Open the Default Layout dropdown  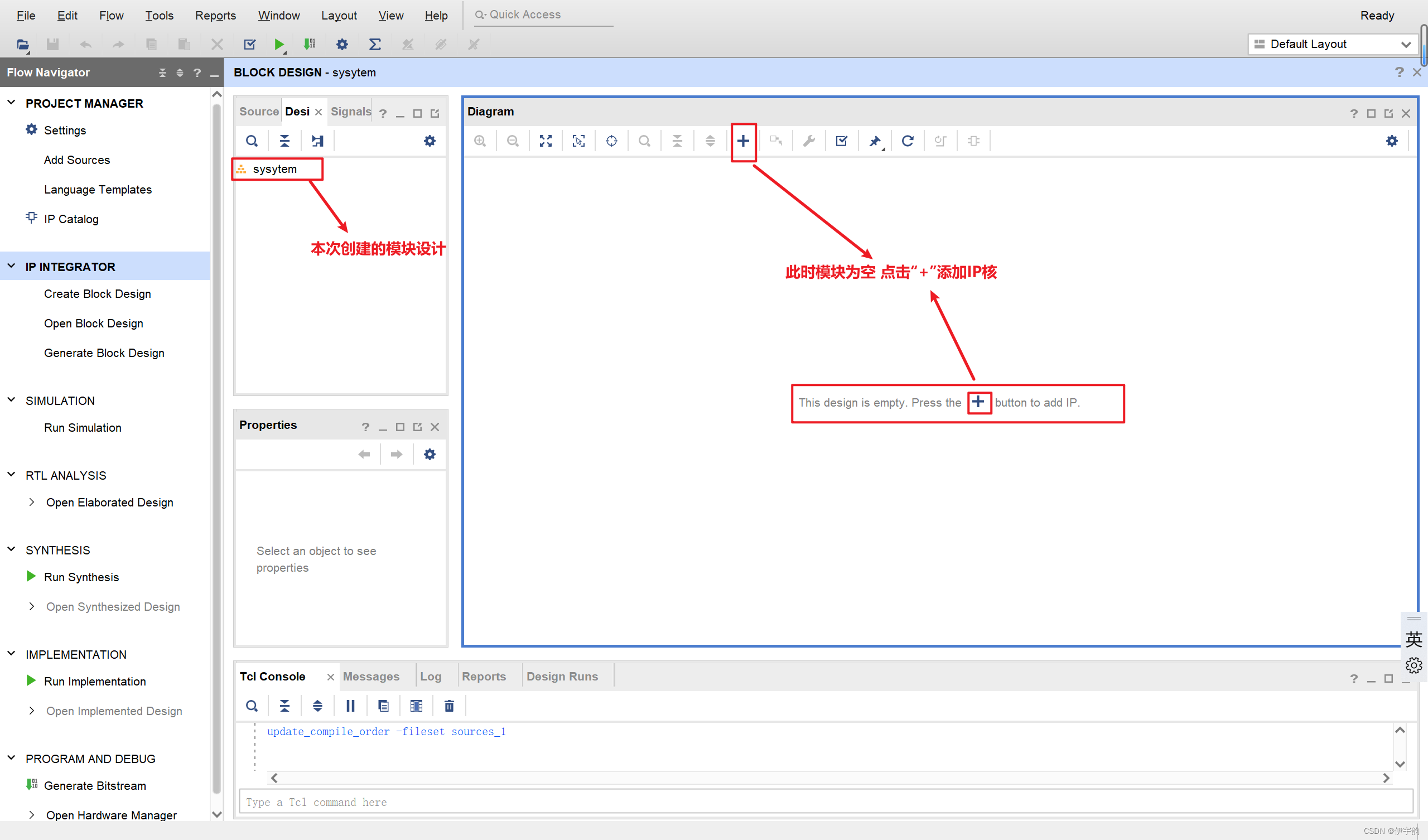pyautogui.click(x=1332, y=44)
